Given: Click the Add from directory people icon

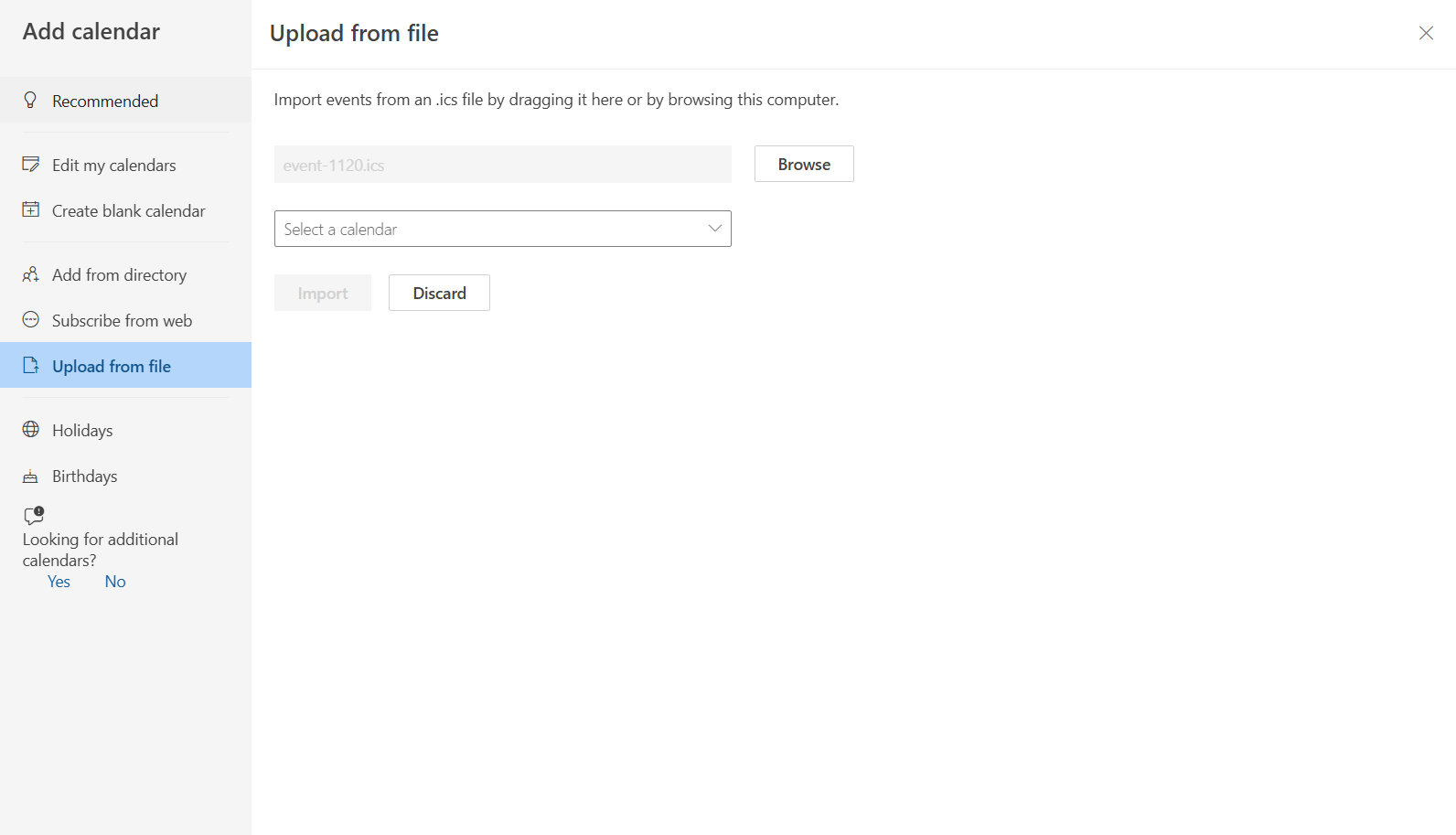Looking at the screenshot, I should (30, 274).
